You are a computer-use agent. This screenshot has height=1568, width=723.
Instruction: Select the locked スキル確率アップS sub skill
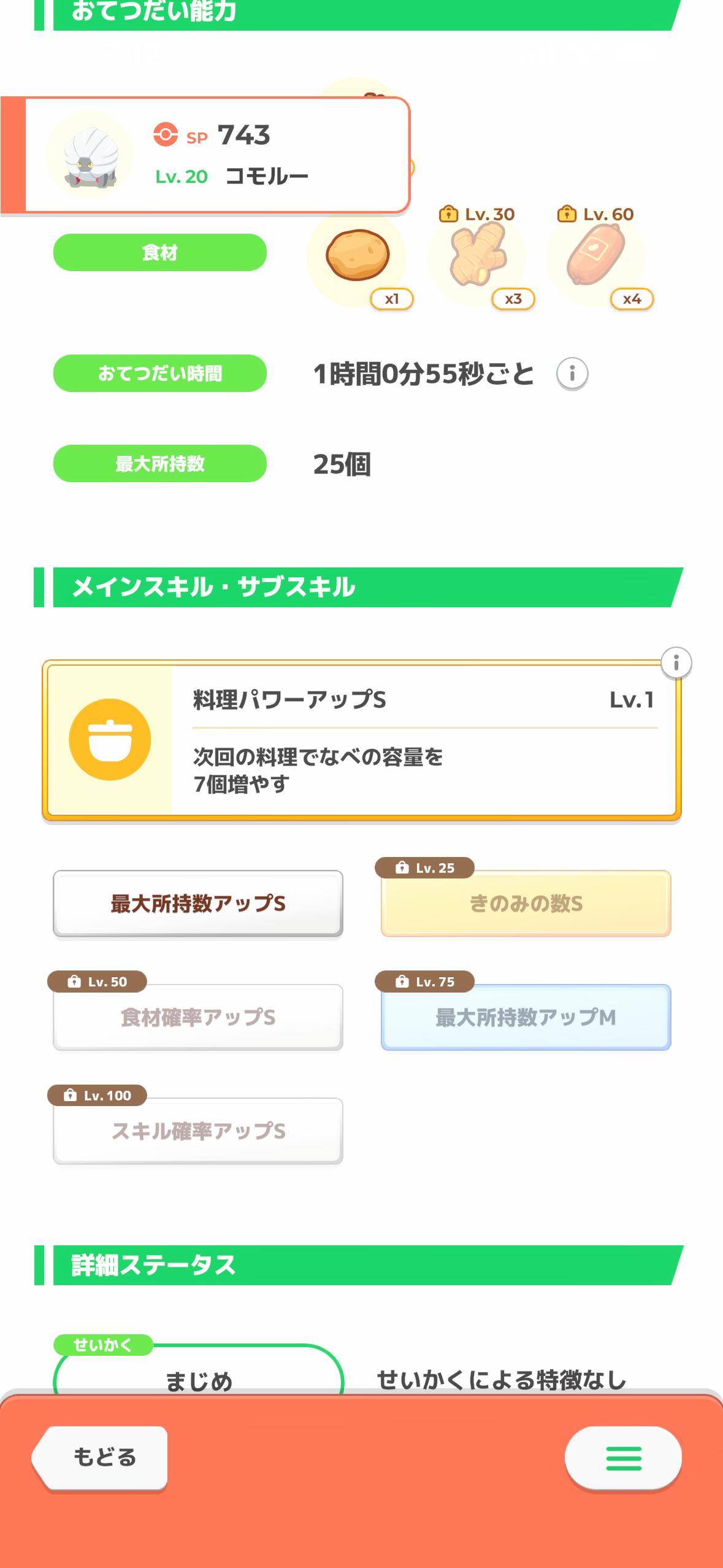(198, 1131)
